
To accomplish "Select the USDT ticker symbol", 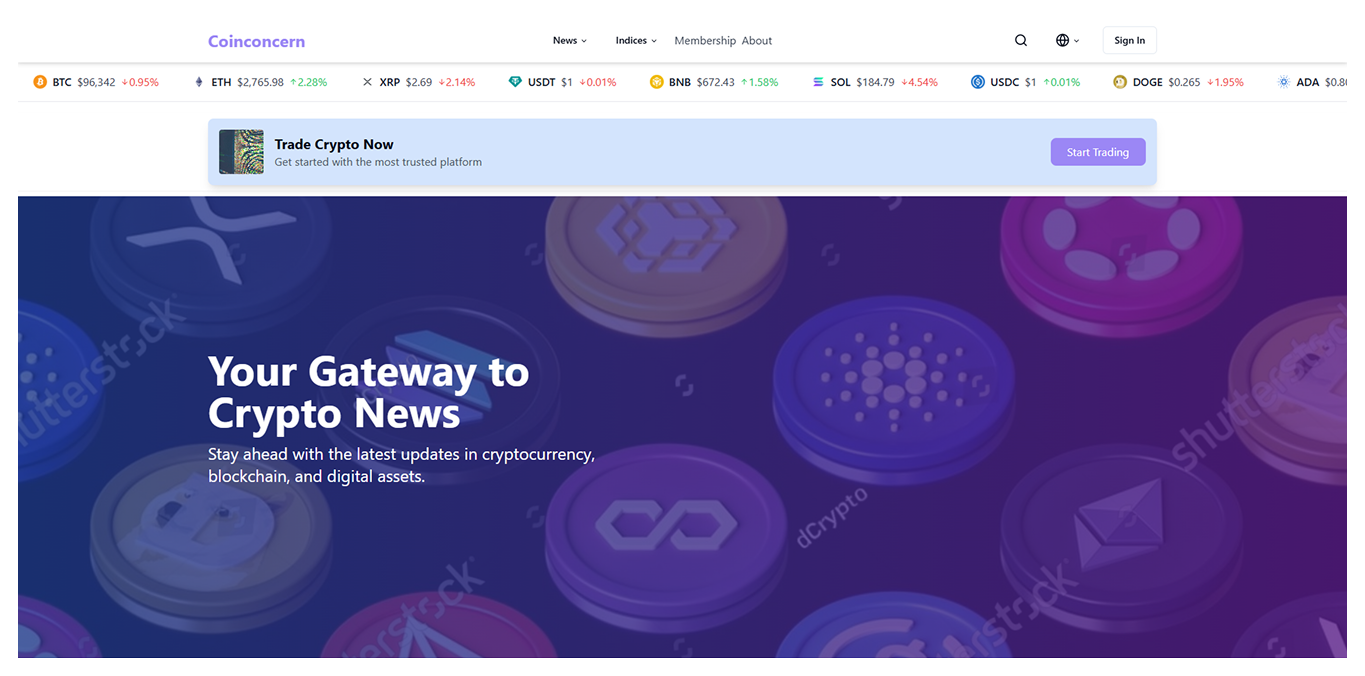I will tap(542, 82).
